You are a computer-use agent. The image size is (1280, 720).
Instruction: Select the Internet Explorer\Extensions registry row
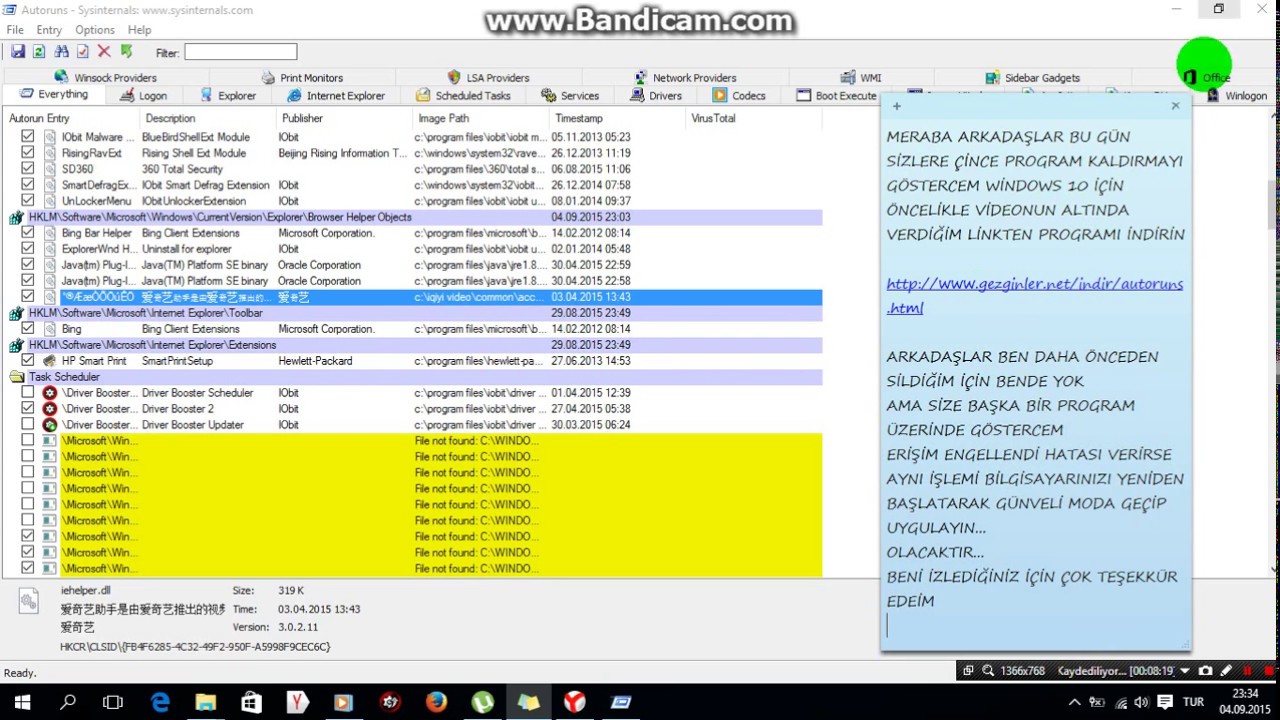click(413, 345)
